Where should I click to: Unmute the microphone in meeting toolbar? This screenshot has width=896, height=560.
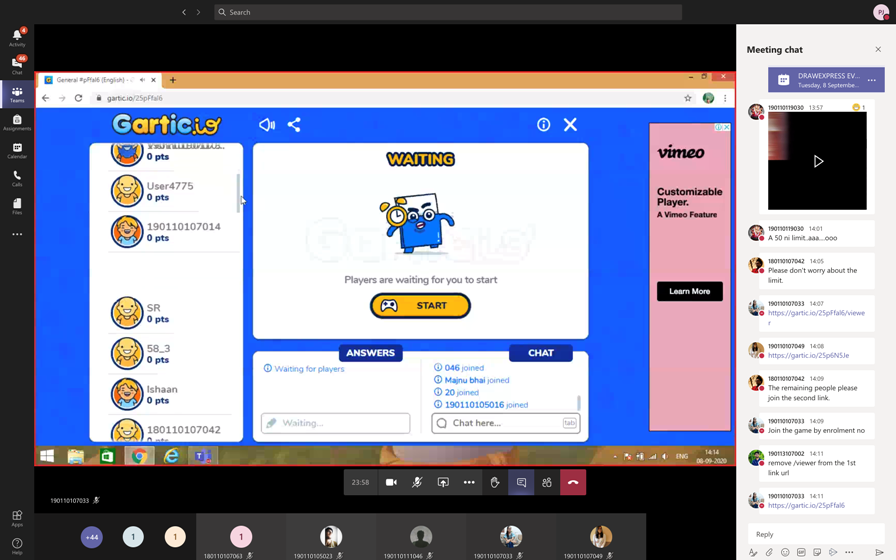pos(417,482)
